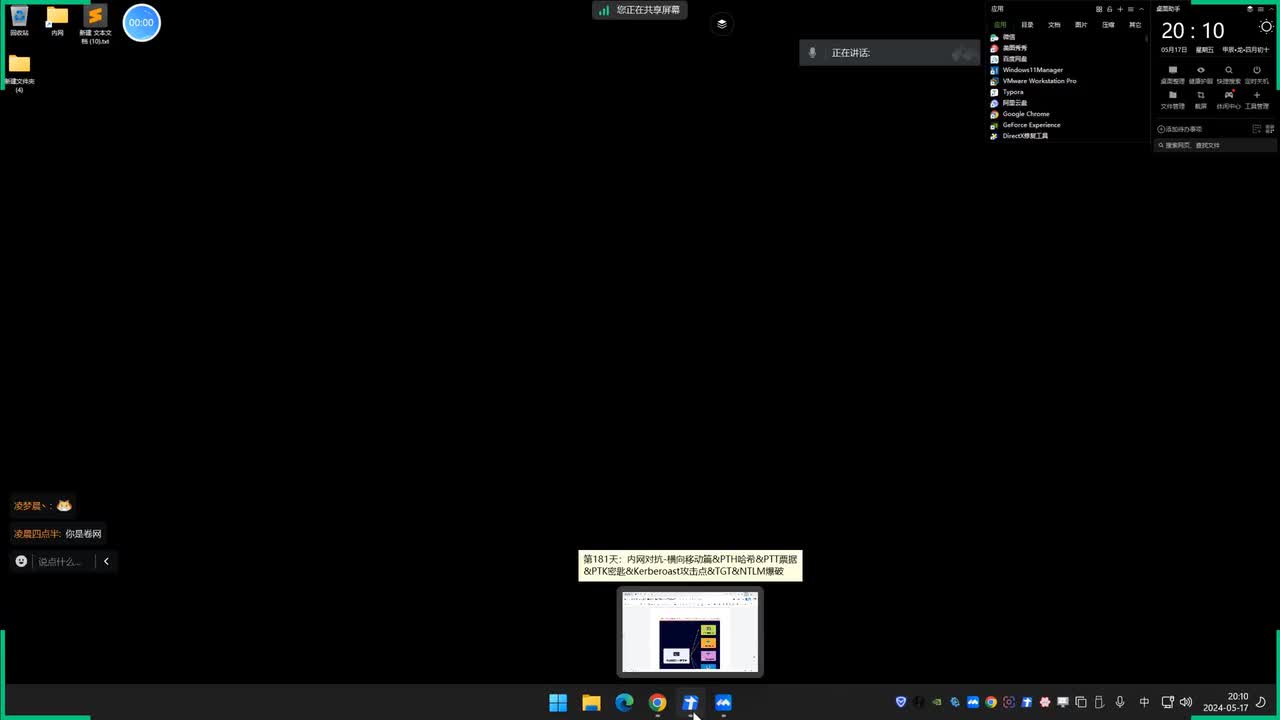Click the skin icon in 桌面助手 header

(x=1250, y=9)
